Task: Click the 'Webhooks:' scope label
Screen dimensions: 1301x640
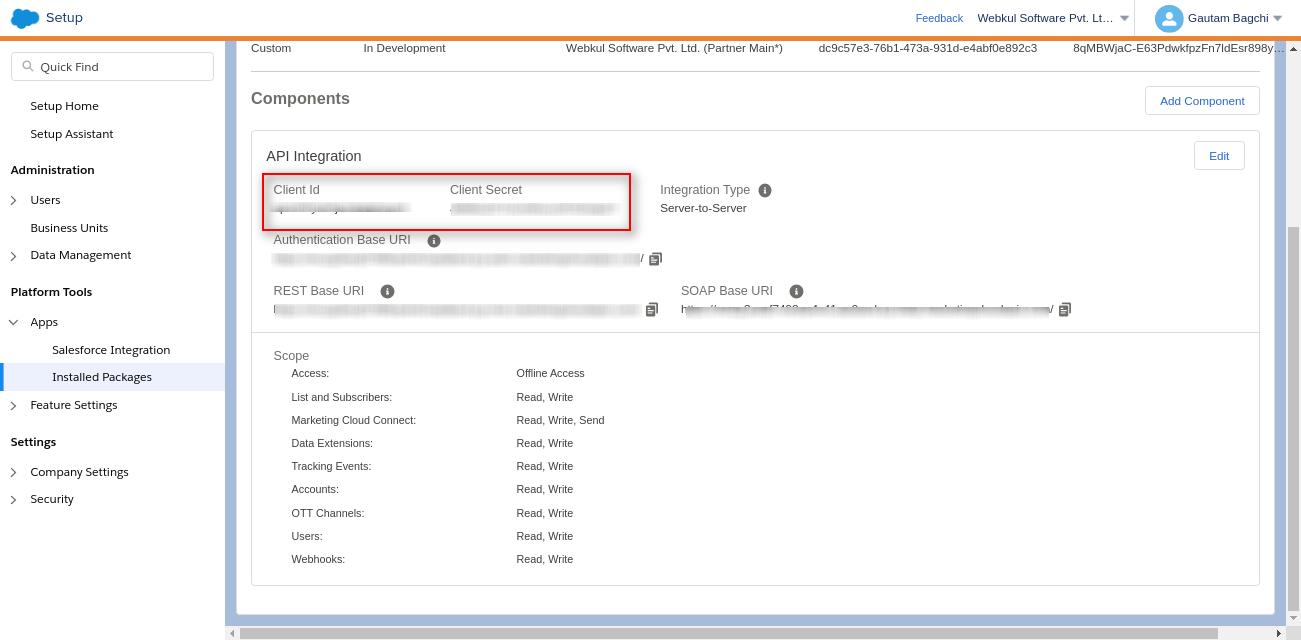Action: click(318, 559)
